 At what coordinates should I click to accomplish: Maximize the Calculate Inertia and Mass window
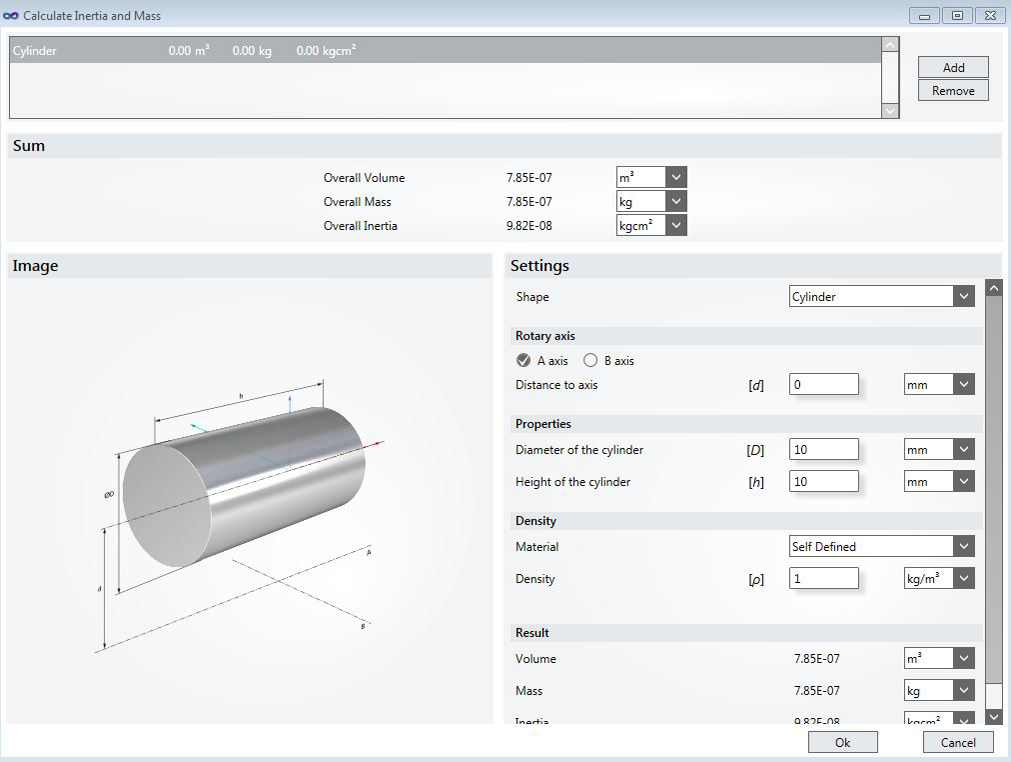point(957,15)
